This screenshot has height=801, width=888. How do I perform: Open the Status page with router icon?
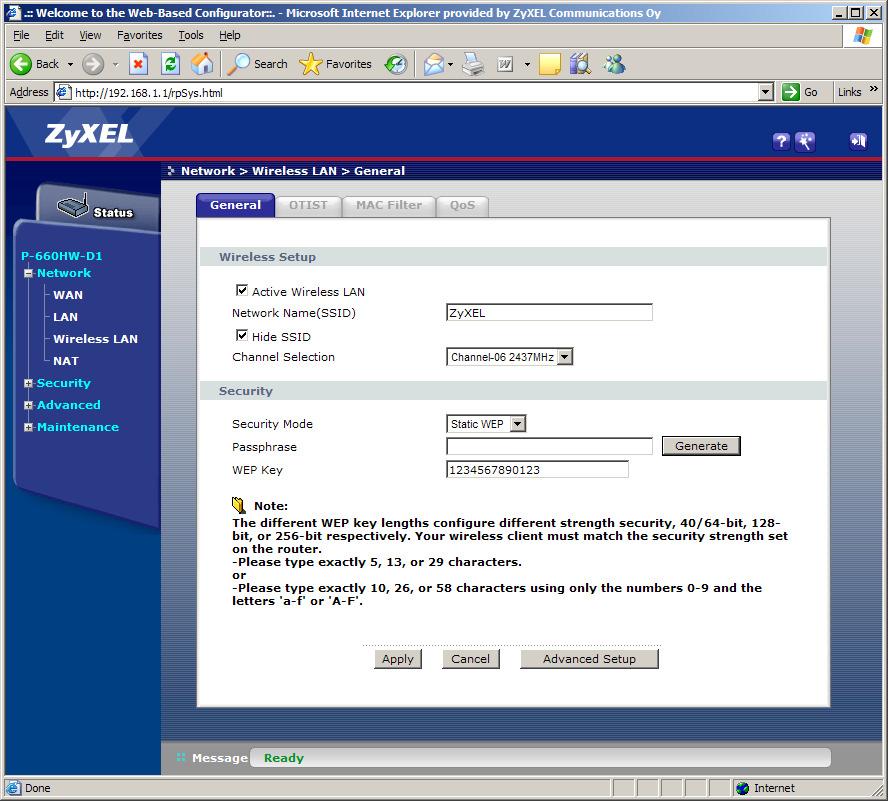point(95,208)
